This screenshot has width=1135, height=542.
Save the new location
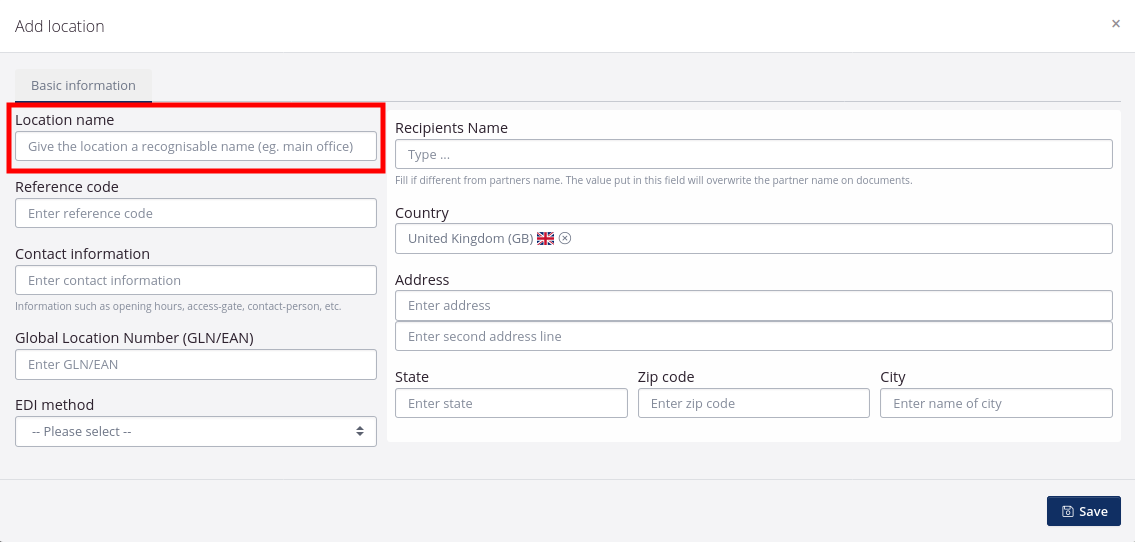[x=1083, y=511]
